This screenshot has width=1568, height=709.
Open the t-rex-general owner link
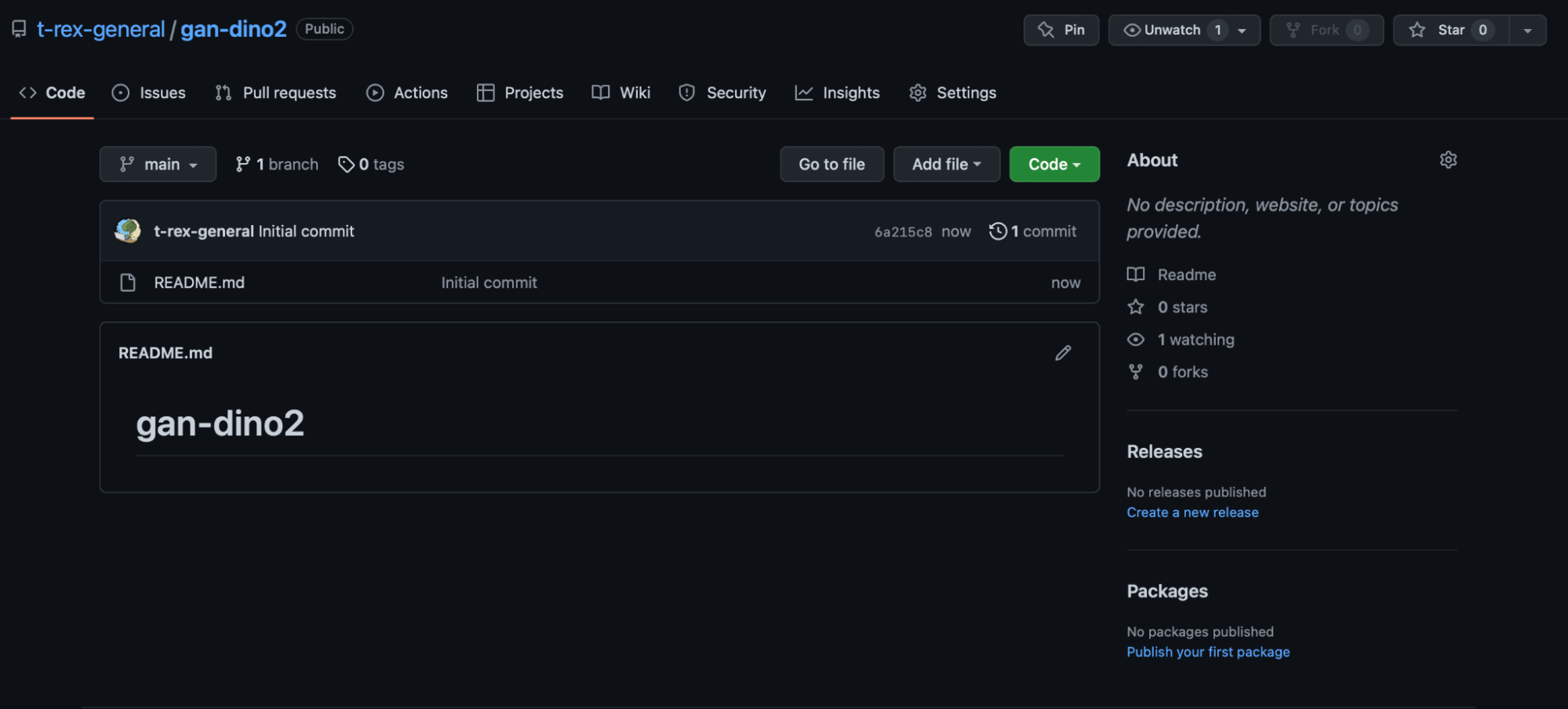click(x=100, y=29)
